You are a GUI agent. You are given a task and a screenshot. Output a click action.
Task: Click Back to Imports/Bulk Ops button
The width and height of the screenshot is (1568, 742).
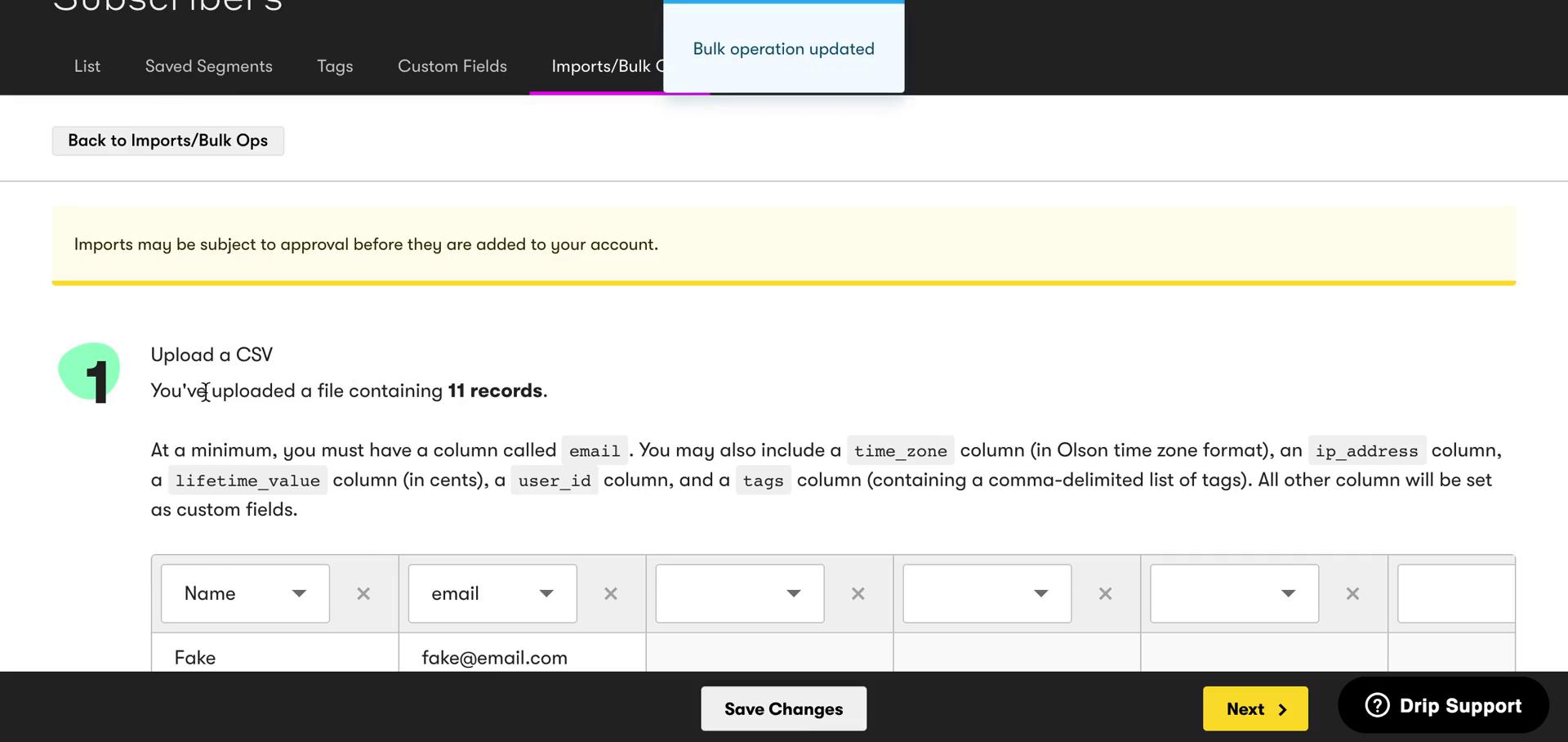tap(168, 141)
